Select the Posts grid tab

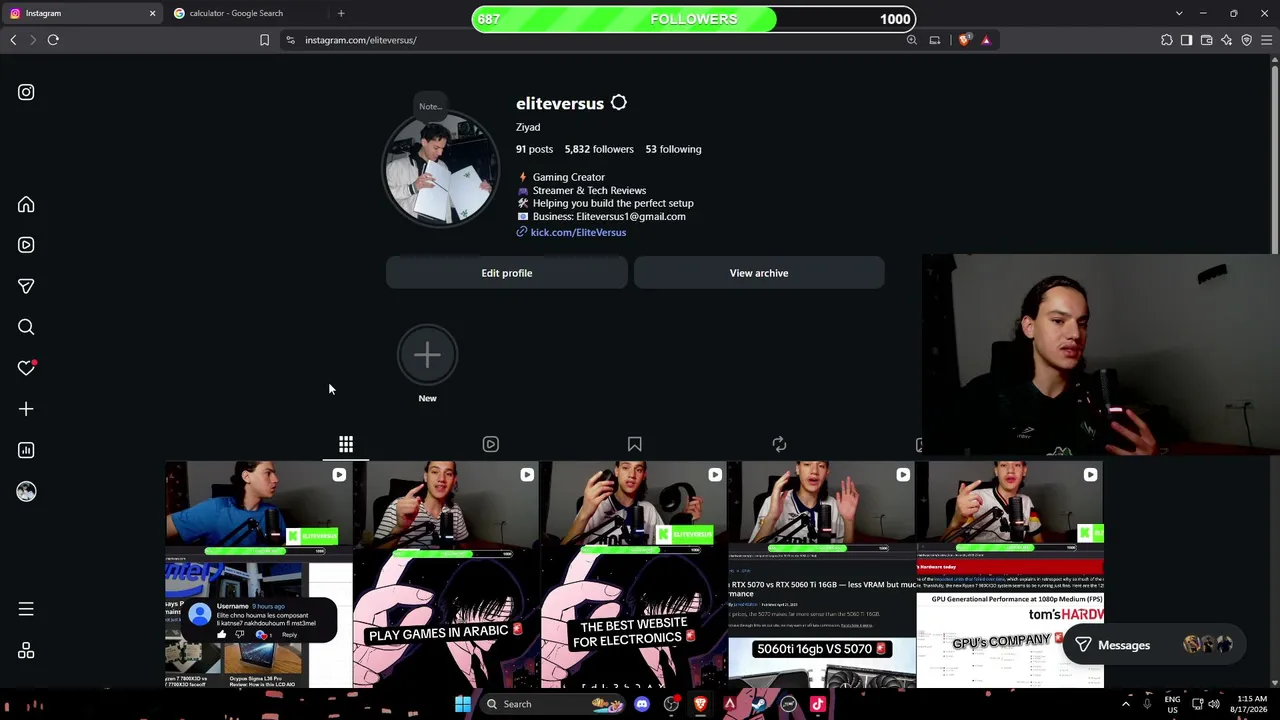point(346,444)
